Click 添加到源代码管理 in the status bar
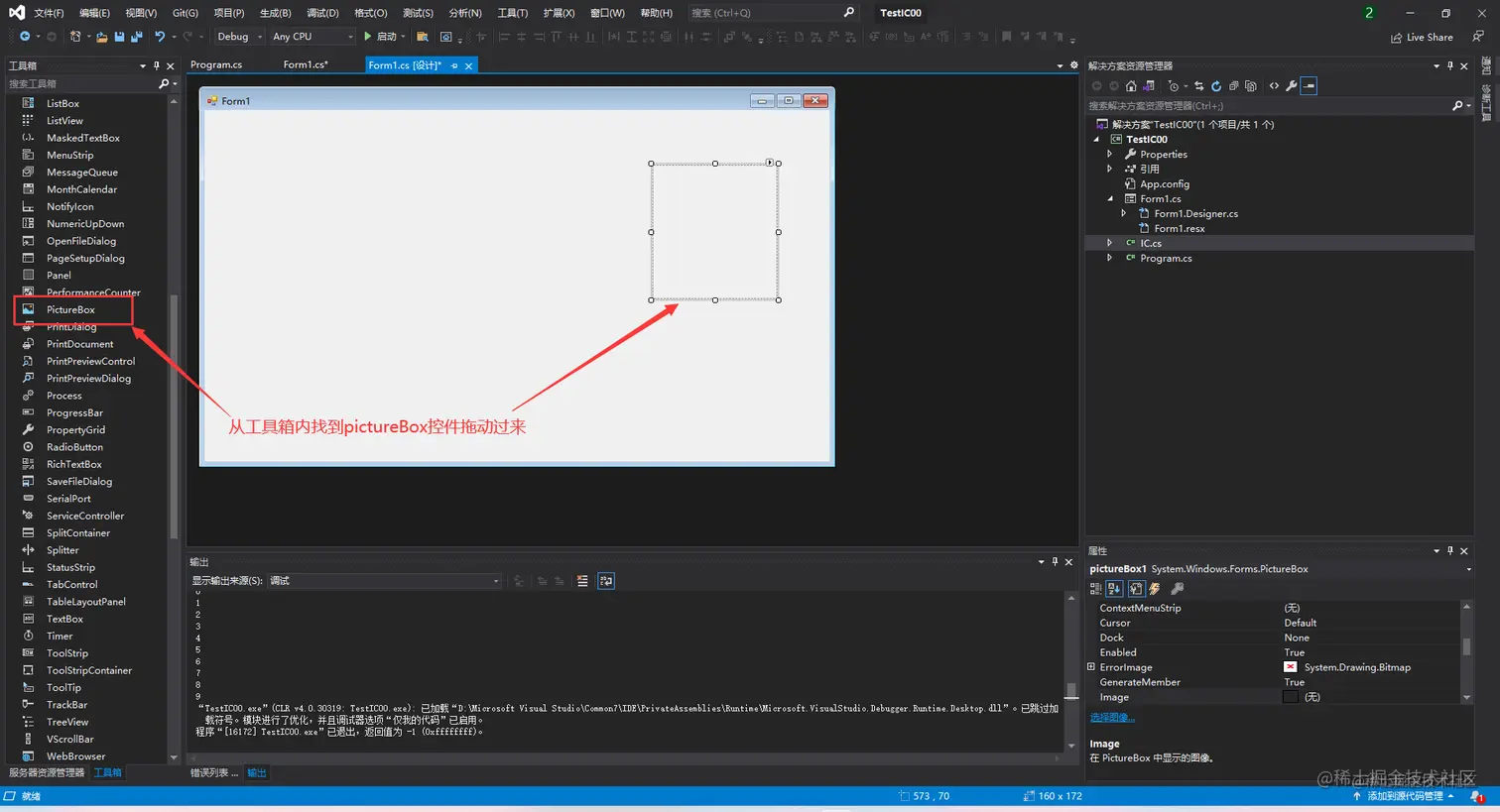This screenshot has height=812, width=1500. point(1404,796)
